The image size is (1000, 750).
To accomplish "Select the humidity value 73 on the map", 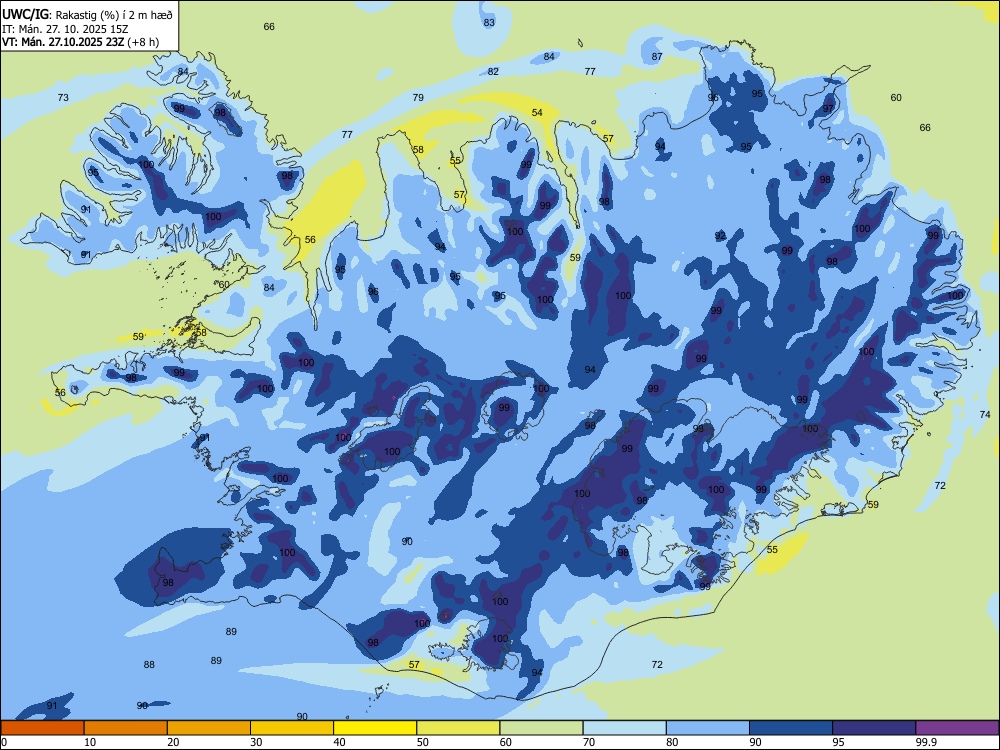I will click(x=63, y=98).
